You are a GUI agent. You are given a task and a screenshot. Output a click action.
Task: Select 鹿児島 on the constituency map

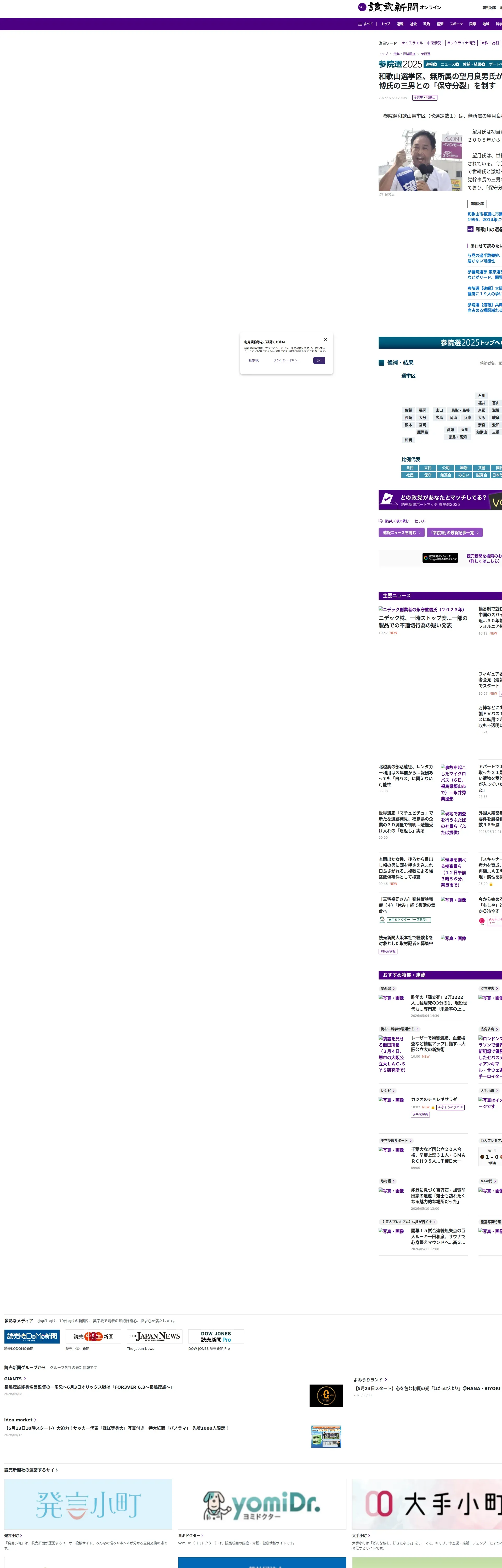[x=422, y=432]
